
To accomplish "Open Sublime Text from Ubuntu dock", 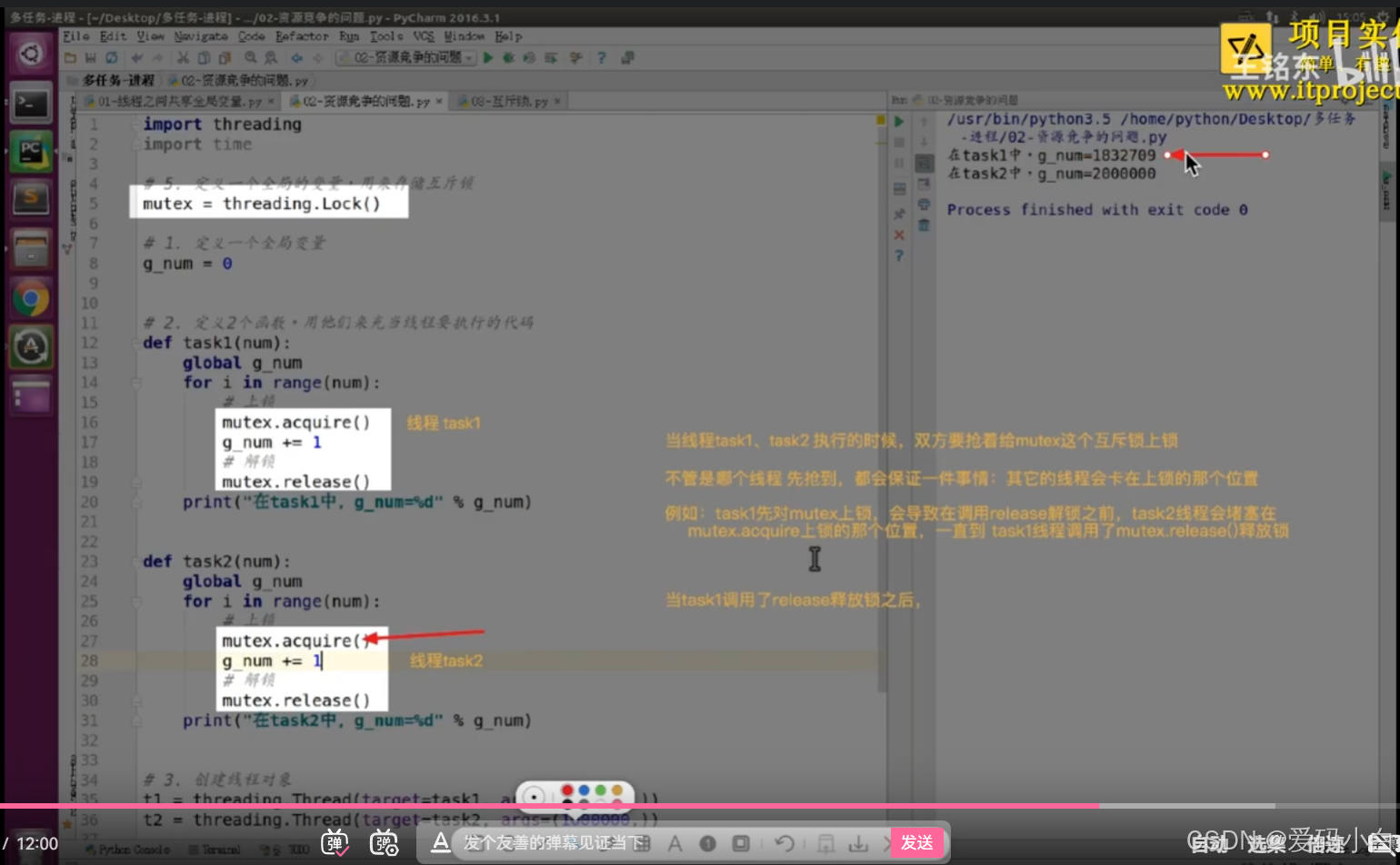I will [x=30, y=198].
